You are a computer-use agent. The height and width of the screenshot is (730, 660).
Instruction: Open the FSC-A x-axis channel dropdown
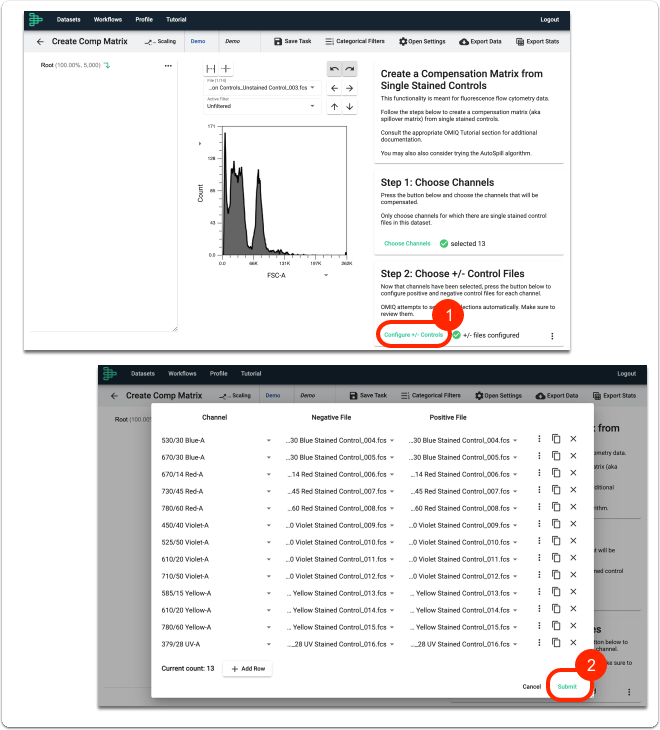pos(297,276)
